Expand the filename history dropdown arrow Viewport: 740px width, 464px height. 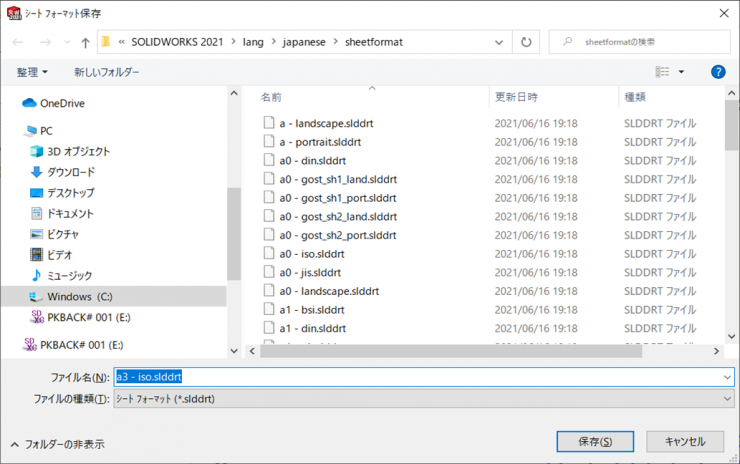tap(727, 377)
